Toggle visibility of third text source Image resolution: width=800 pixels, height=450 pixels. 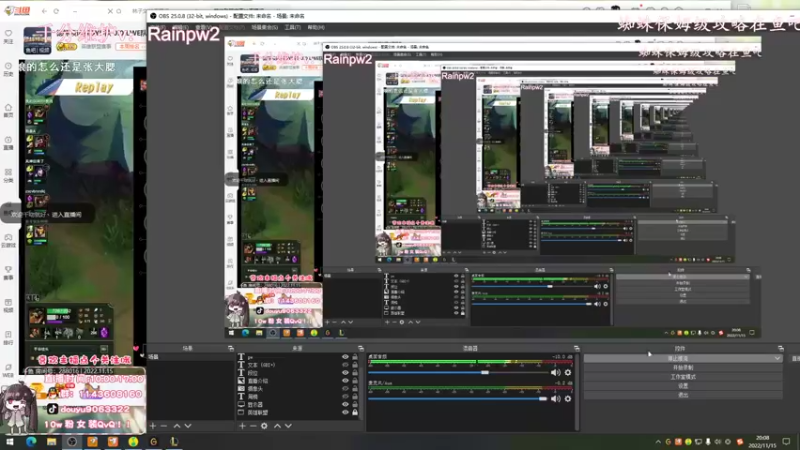(x=345, y=373)
